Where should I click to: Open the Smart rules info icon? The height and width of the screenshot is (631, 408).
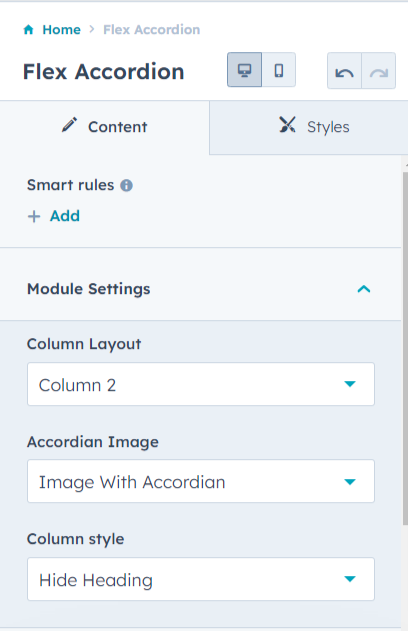(126, 186)
